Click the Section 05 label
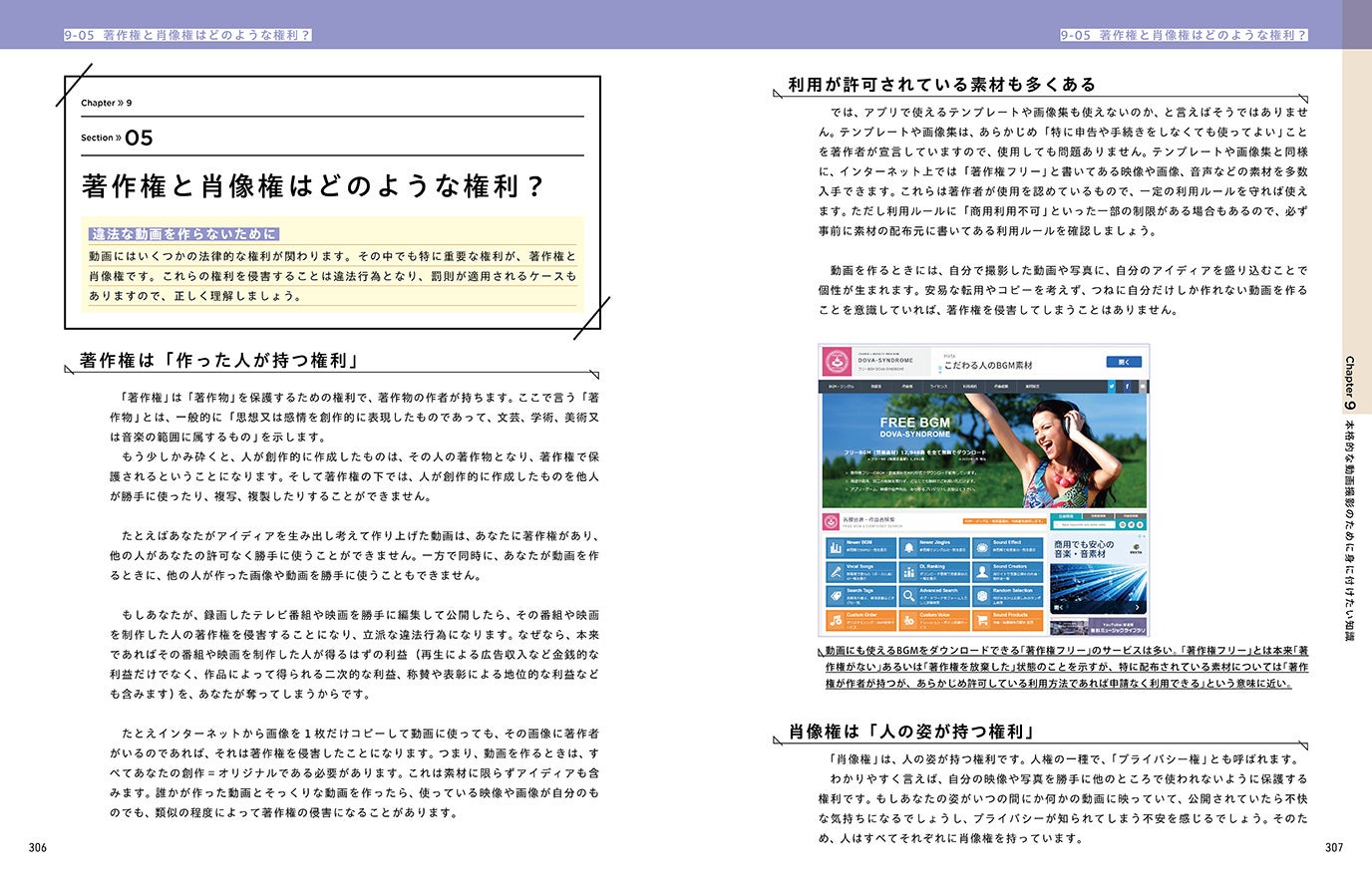This screenshot has height=885, width=1372. pyautogui.click(x=117, y=138)
